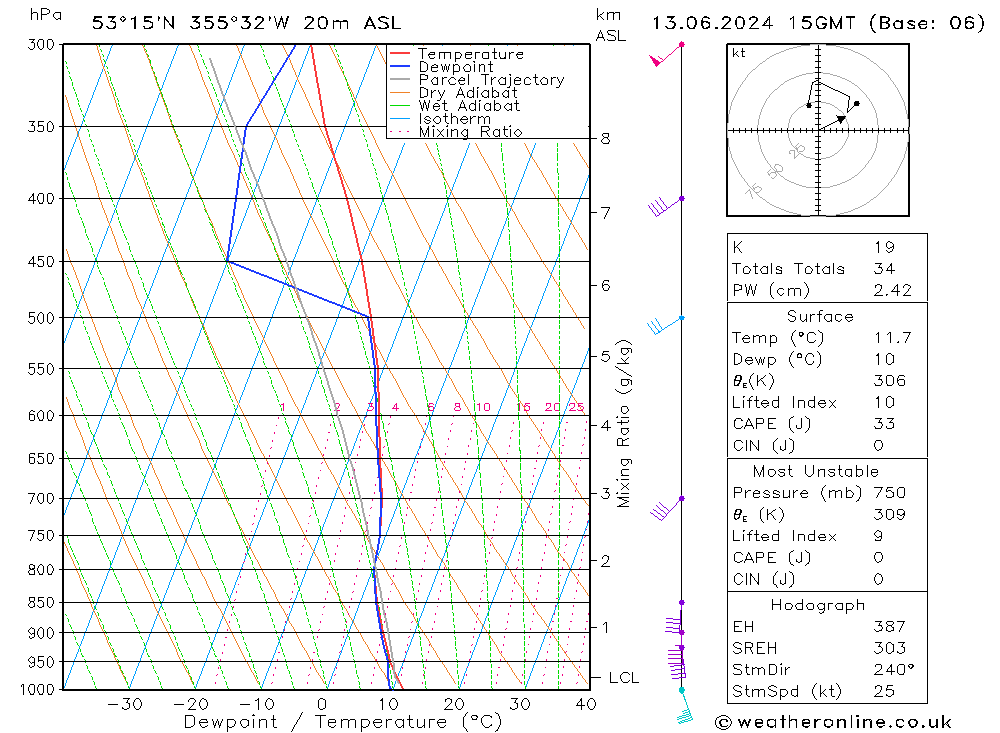Click the 'Isotherm' legend label

[455, 119]
